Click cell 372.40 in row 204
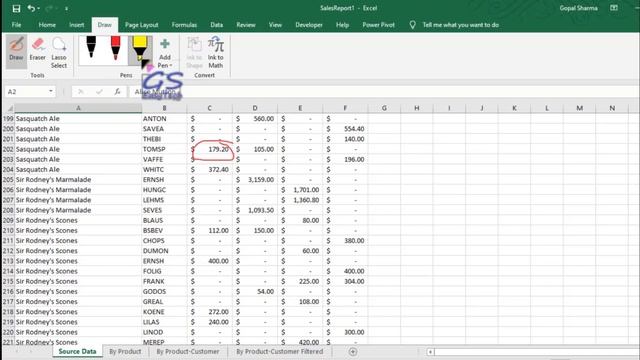The width and height of the screenshot is (640, 360). pyautogui.click(x=209, y=169)
